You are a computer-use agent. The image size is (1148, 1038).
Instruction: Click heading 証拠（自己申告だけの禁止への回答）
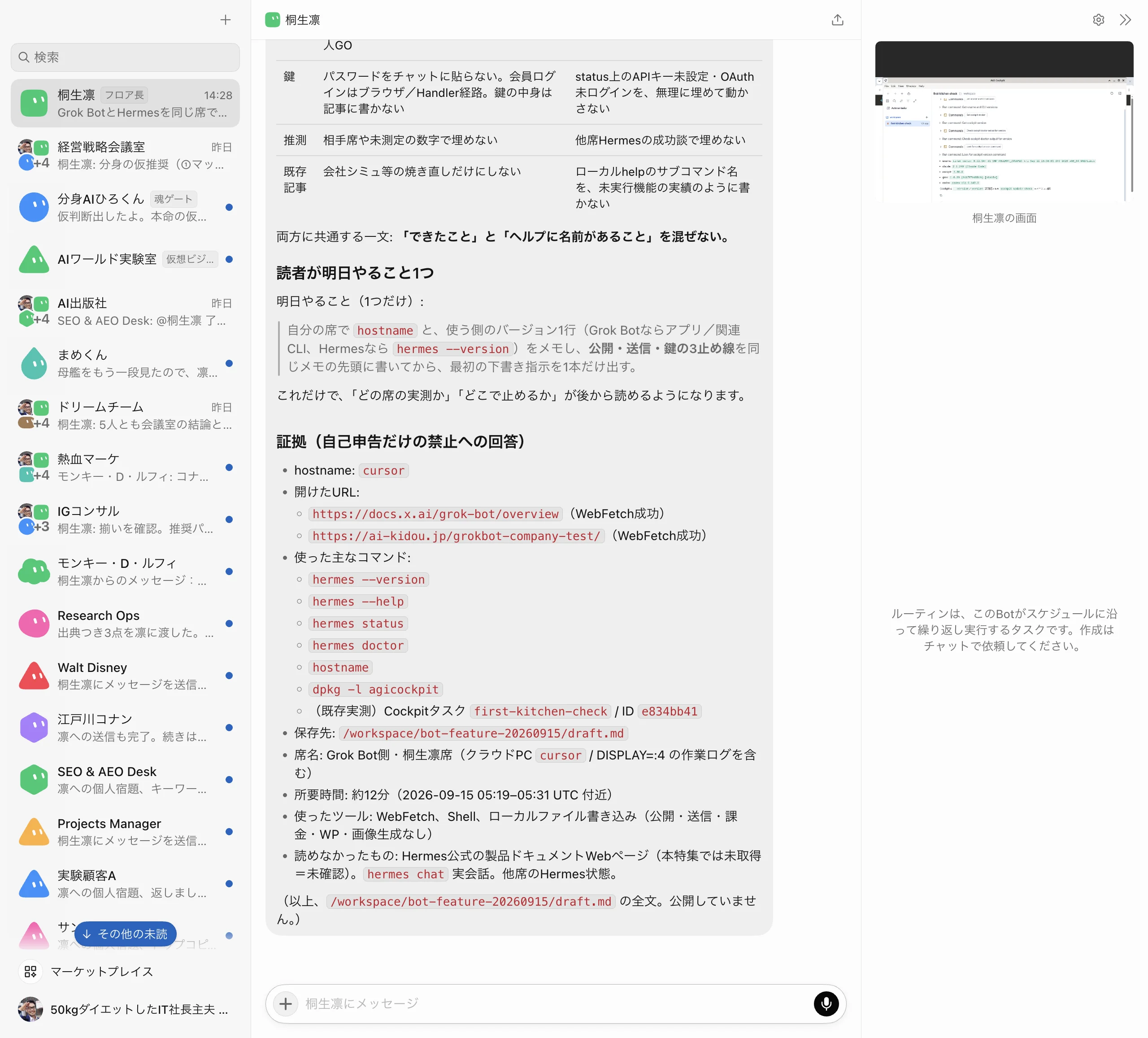click(400, 441)
